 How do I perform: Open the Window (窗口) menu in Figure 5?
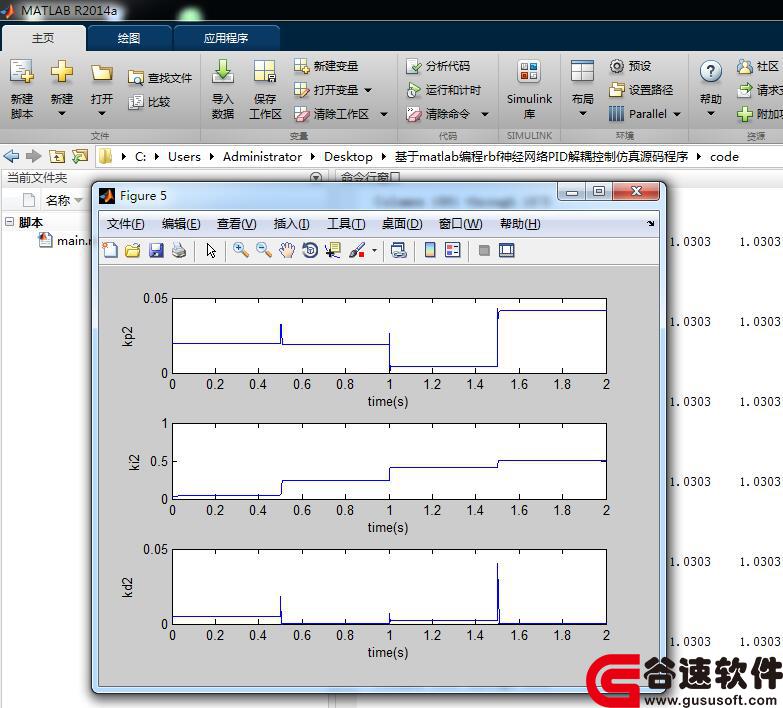pos(460,224)
